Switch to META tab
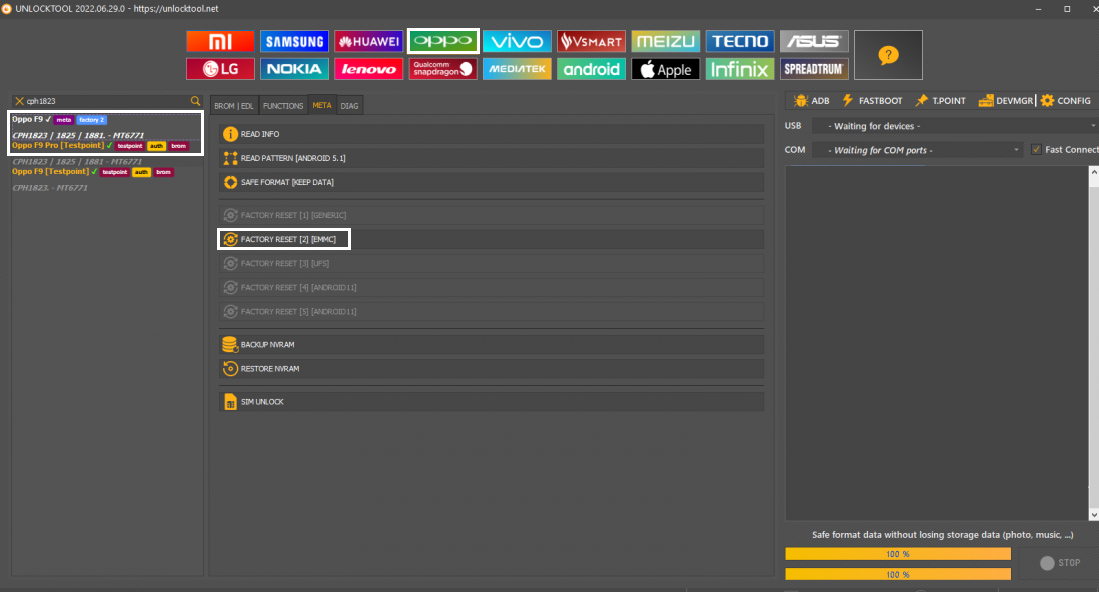 (322, 105)
